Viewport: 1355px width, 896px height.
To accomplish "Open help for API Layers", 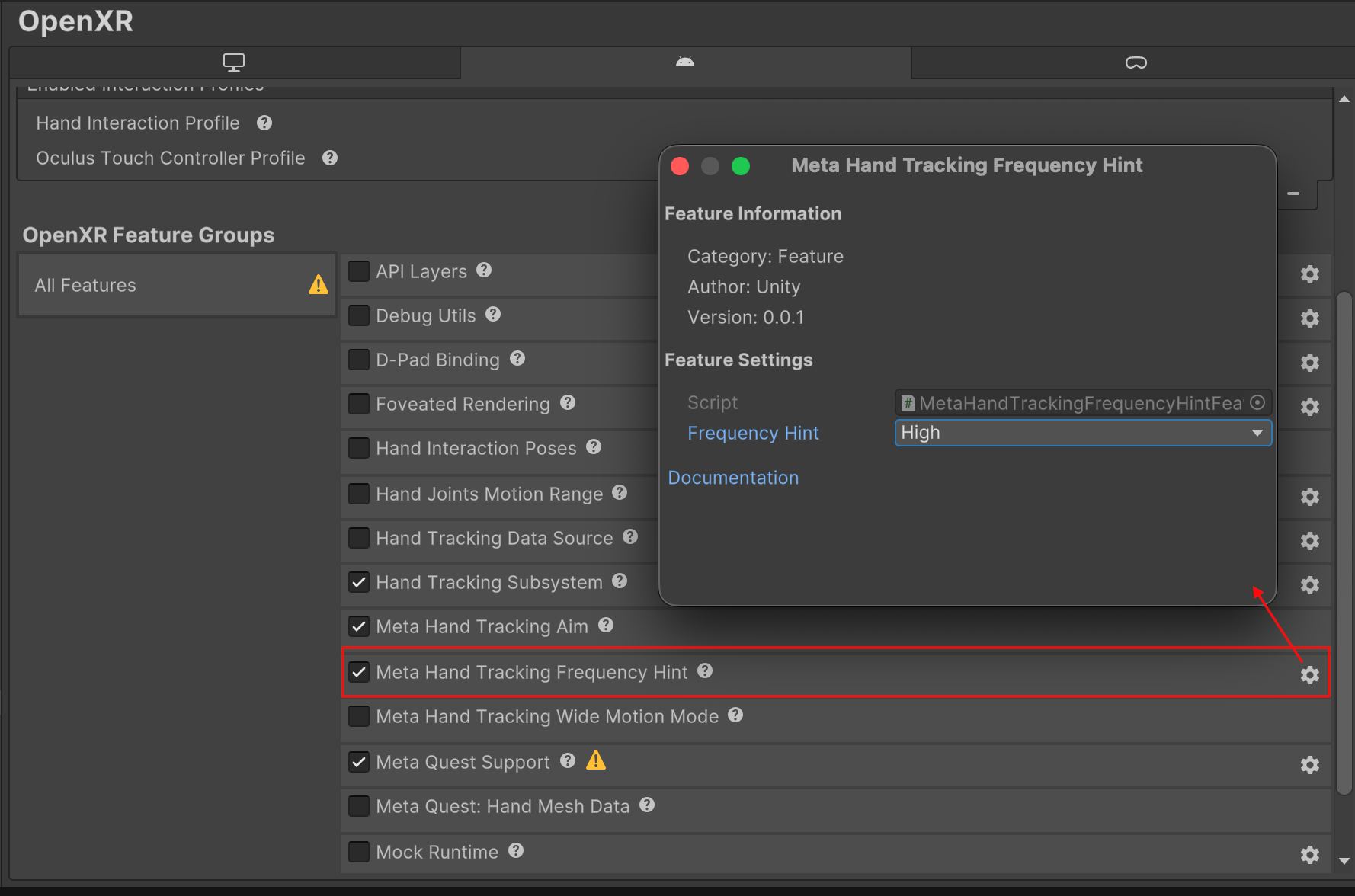I will 484,270.
